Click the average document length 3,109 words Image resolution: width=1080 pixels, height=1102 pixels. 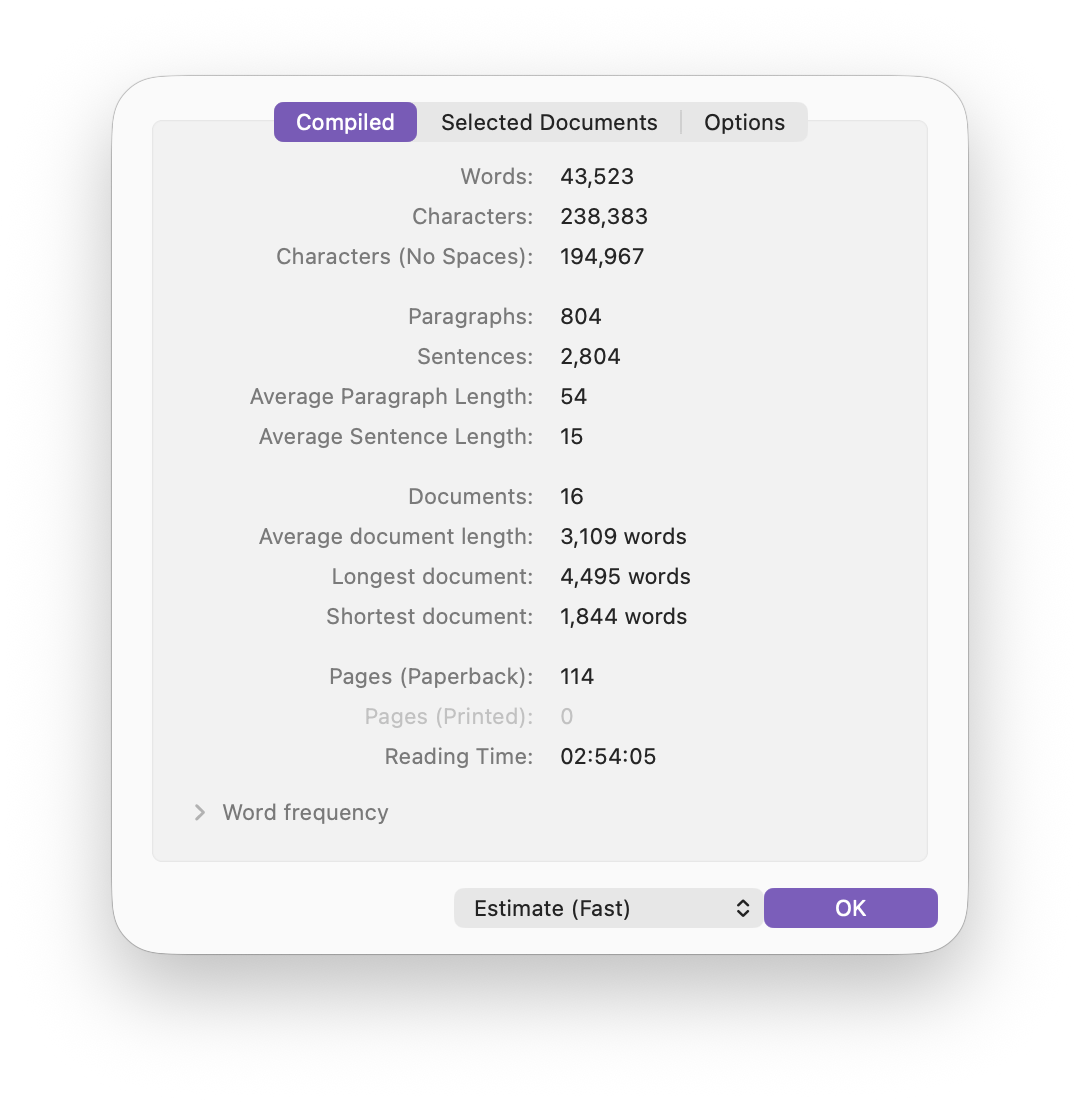click(x=623, y=537)
